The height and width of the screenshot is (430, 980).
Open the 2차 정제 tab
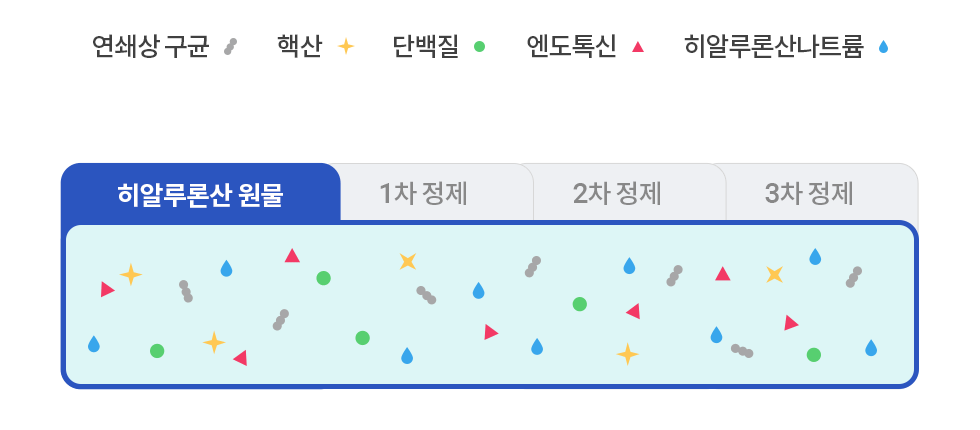617,193
